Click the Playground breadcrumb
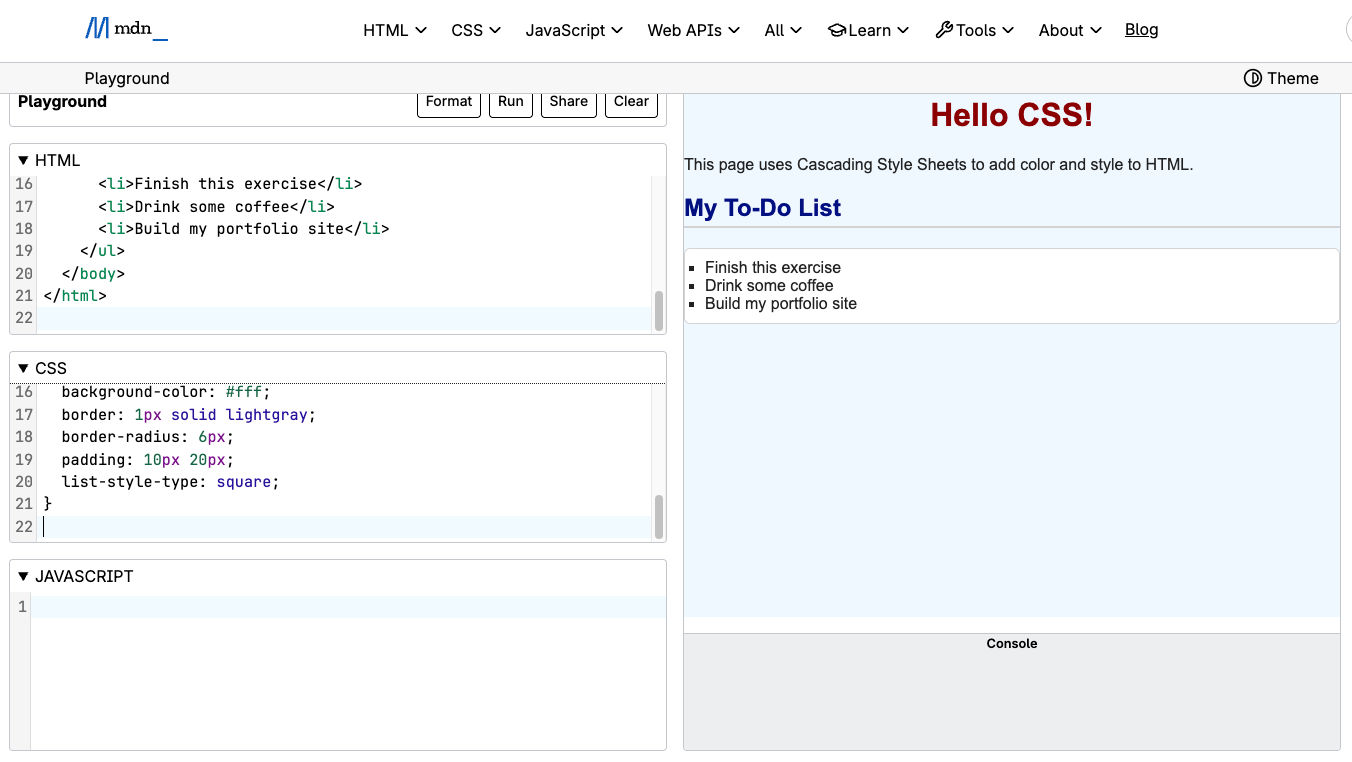Screen dimensions: 1352x762 coord(127,78)
